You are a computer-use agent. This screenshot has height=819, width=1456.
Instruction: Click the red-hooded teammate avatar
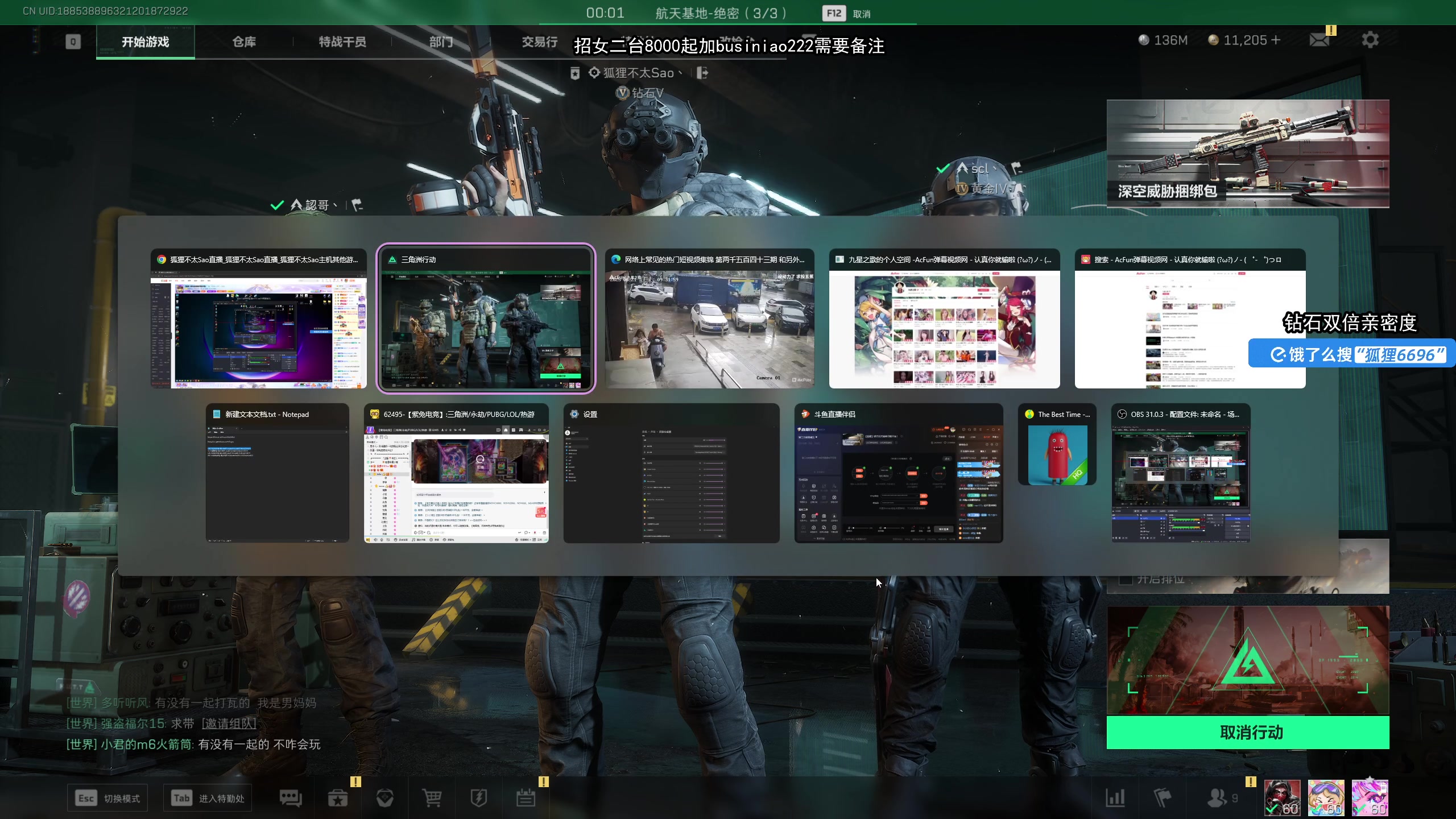pyautogui.click(x=1282, y=797)
